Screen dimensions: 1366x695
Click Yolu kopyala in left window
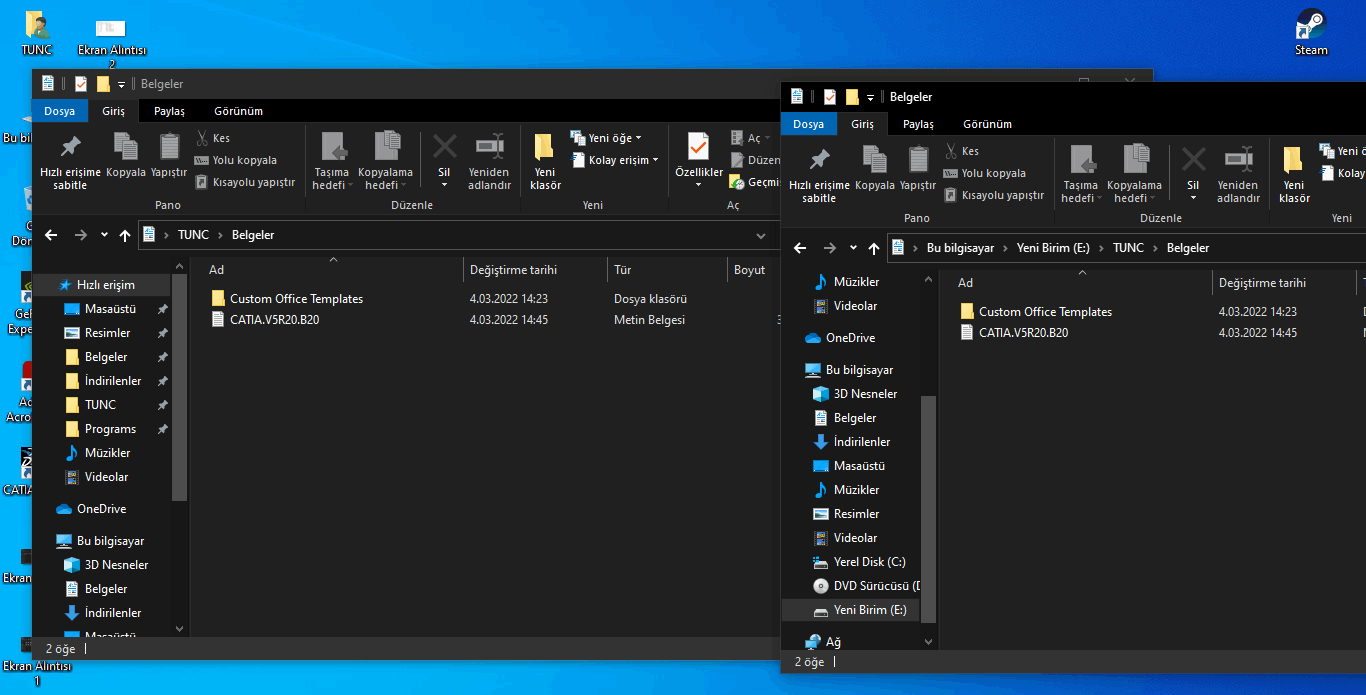click(x=236, y=160)
